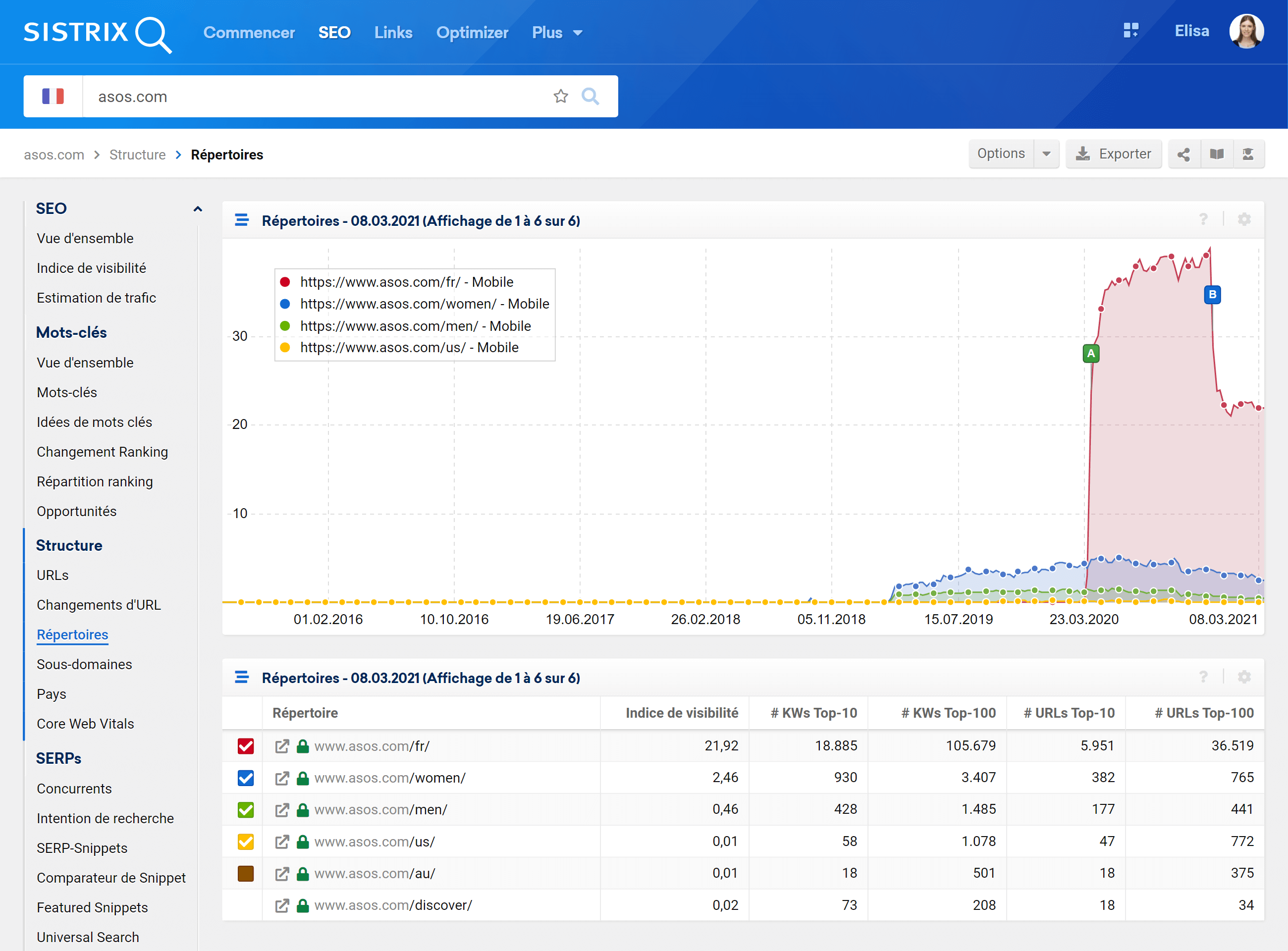Viewport: 1288px width, 951px height.
Task: Click the share icon in toolbar
Action: tap(1184, 154)
